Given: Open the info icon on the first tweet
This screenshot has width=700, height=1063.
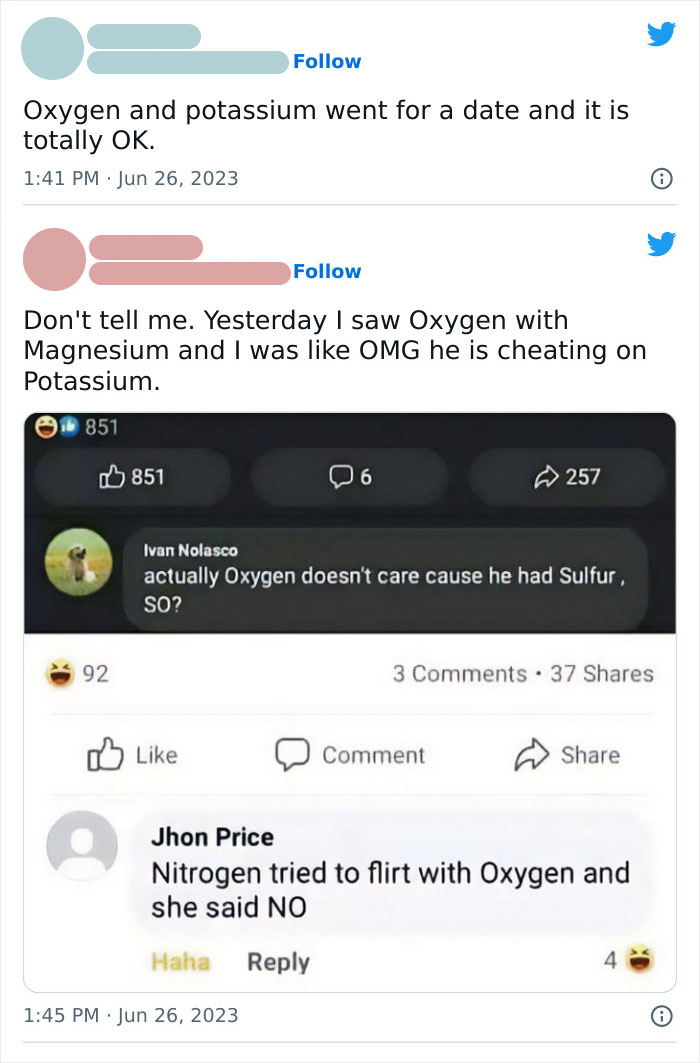Looking at the screenshot, I should pyautogui.click(x=664, y=177).
